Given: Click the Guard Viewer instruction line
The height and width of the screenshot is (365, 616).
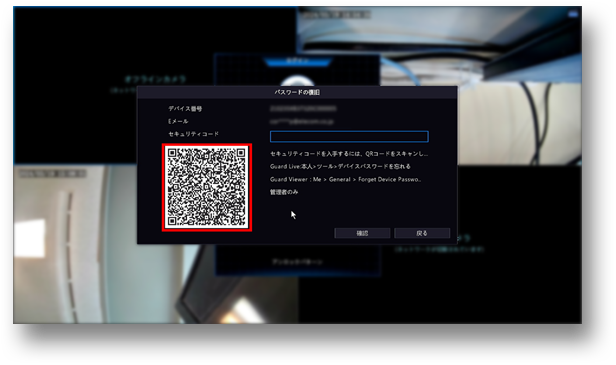Looking at the screenshot, I should coord(345,179).
